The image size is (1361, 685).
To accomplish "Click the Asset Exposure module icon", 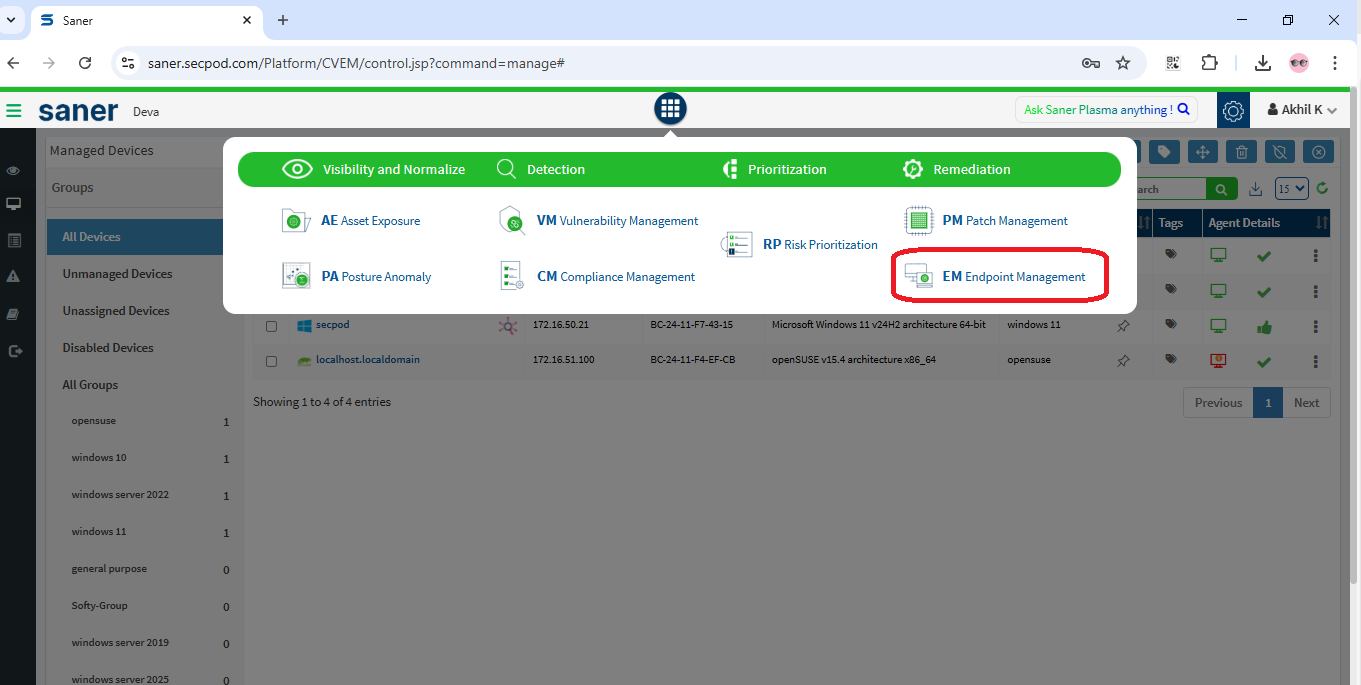I will 297,221.
